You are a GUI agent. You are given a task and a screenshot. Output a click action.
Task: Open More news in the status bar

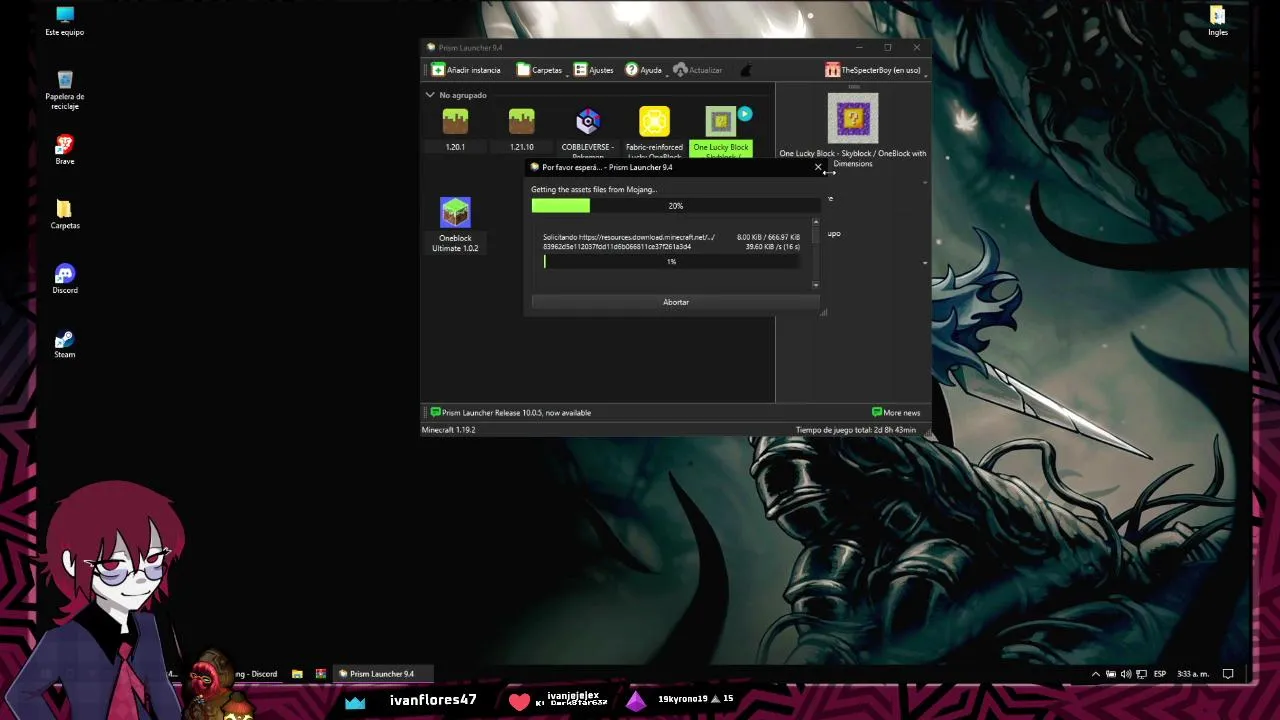pyautogui.click(x=896, y=412)
